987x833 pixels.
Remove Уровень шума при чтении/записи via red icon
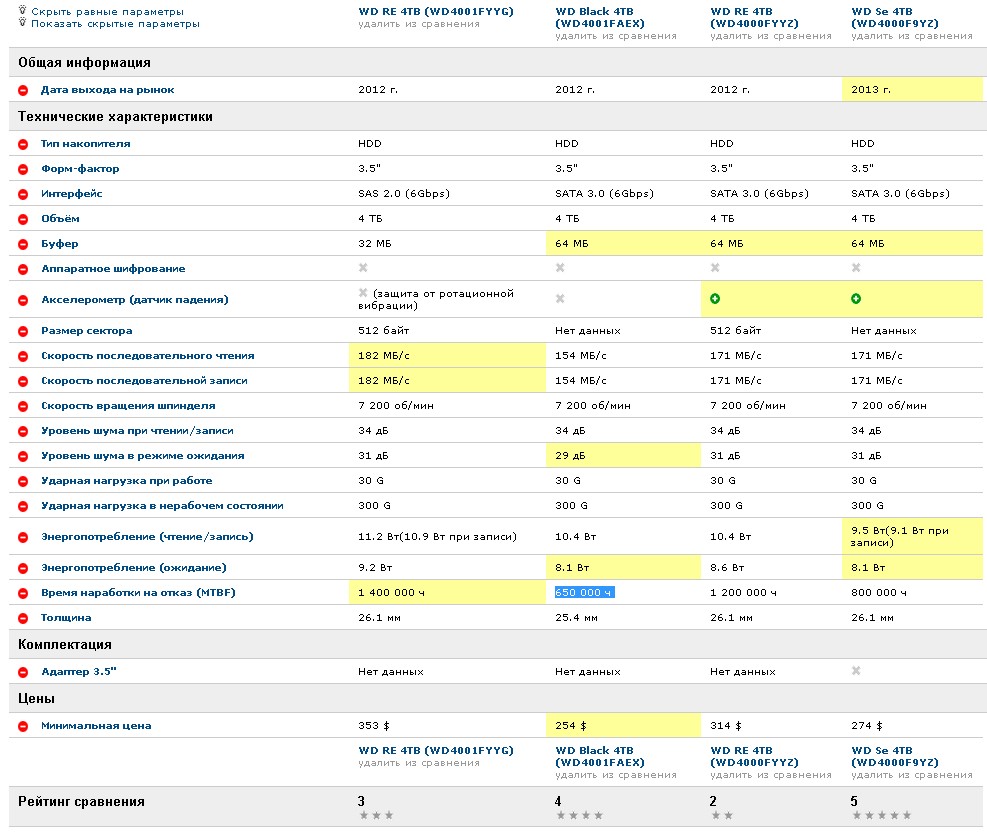pyautogui.click(x=23, y=431)
